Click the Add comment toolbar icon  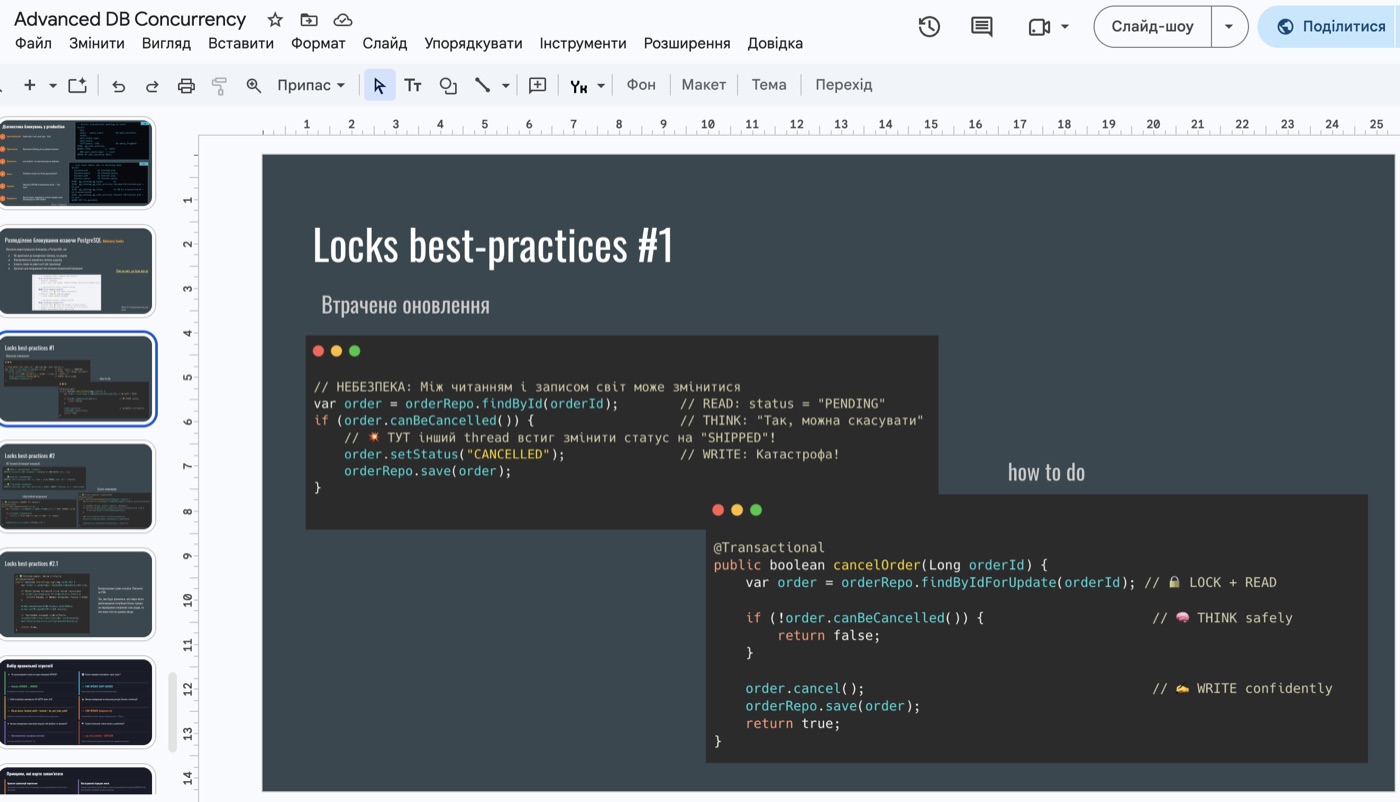tap(538, 86)
